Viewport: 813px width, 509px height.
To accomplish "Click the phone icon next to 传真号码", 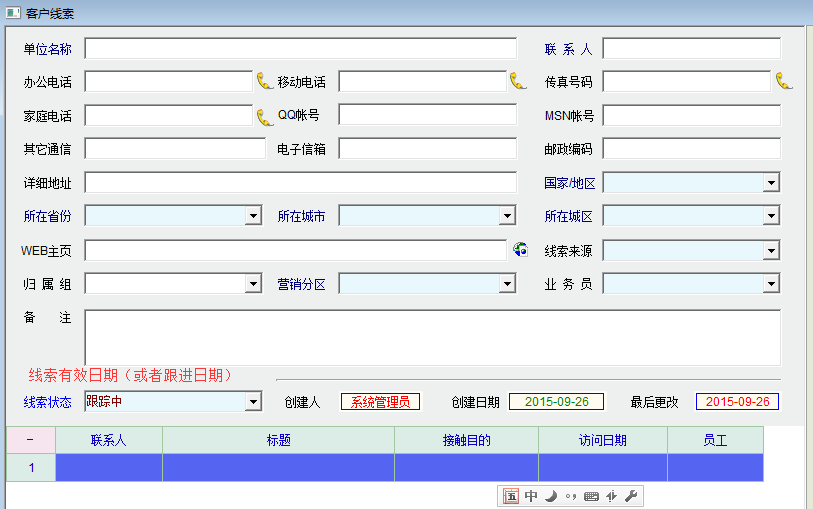I will [x=784, y=81].
